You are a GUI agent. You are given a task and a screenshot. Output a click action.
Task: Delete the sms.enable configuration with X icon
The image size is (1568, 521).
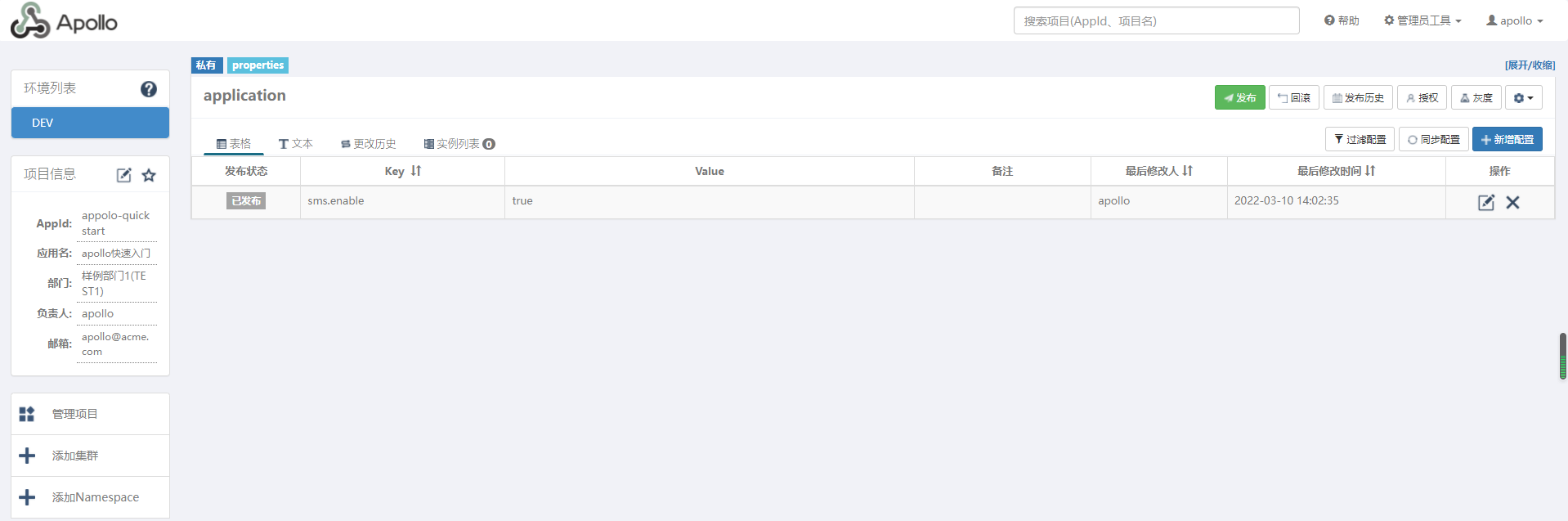1512,202
